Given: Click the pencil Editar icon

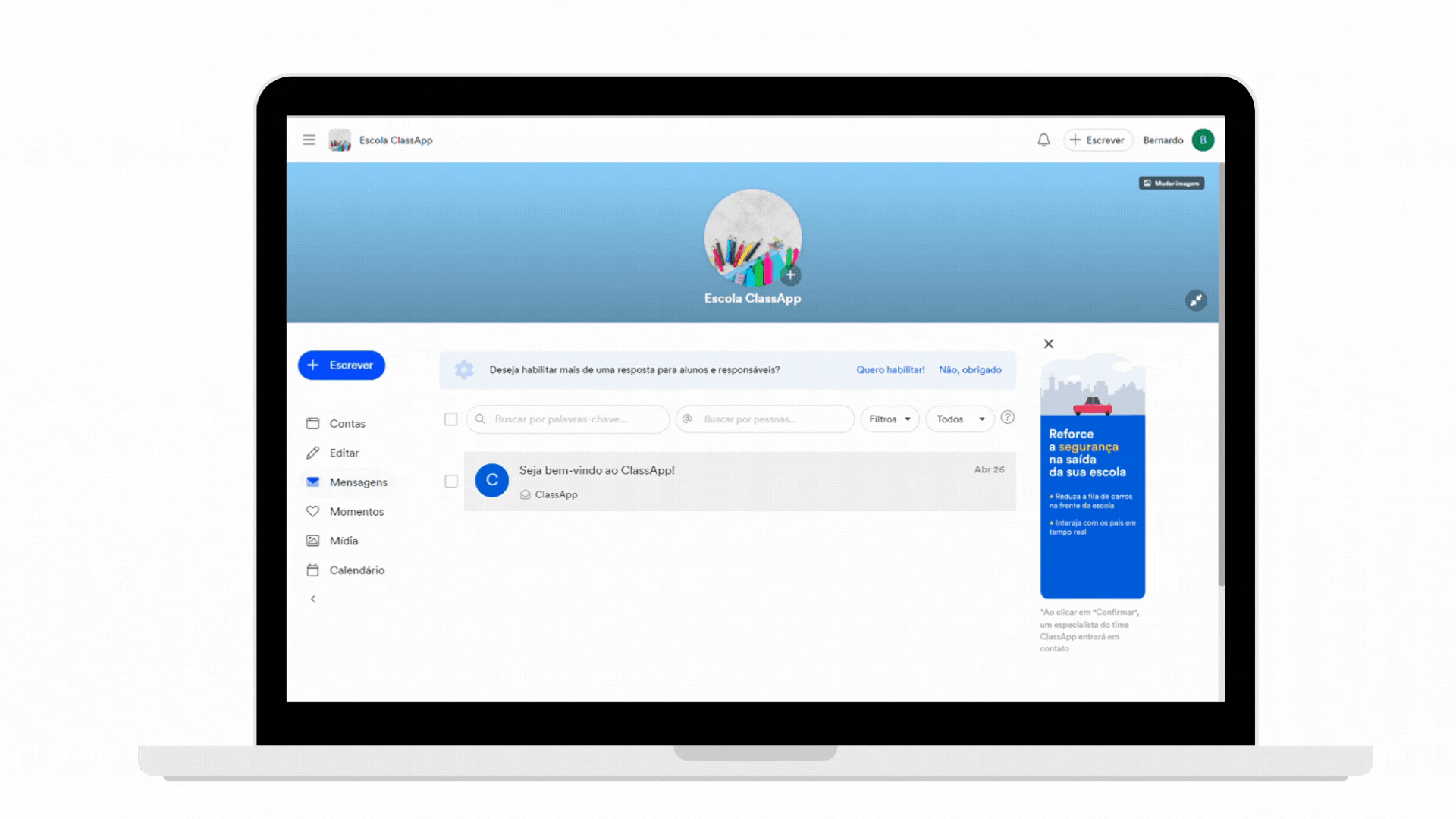Looking at the screenshot, I should click(312, 453).
